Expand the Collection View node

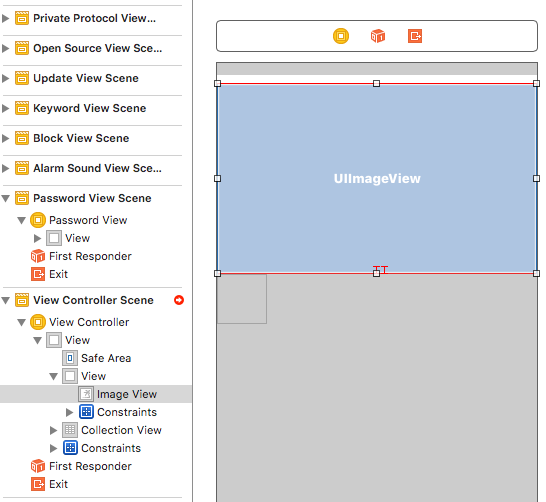point(53,430)
